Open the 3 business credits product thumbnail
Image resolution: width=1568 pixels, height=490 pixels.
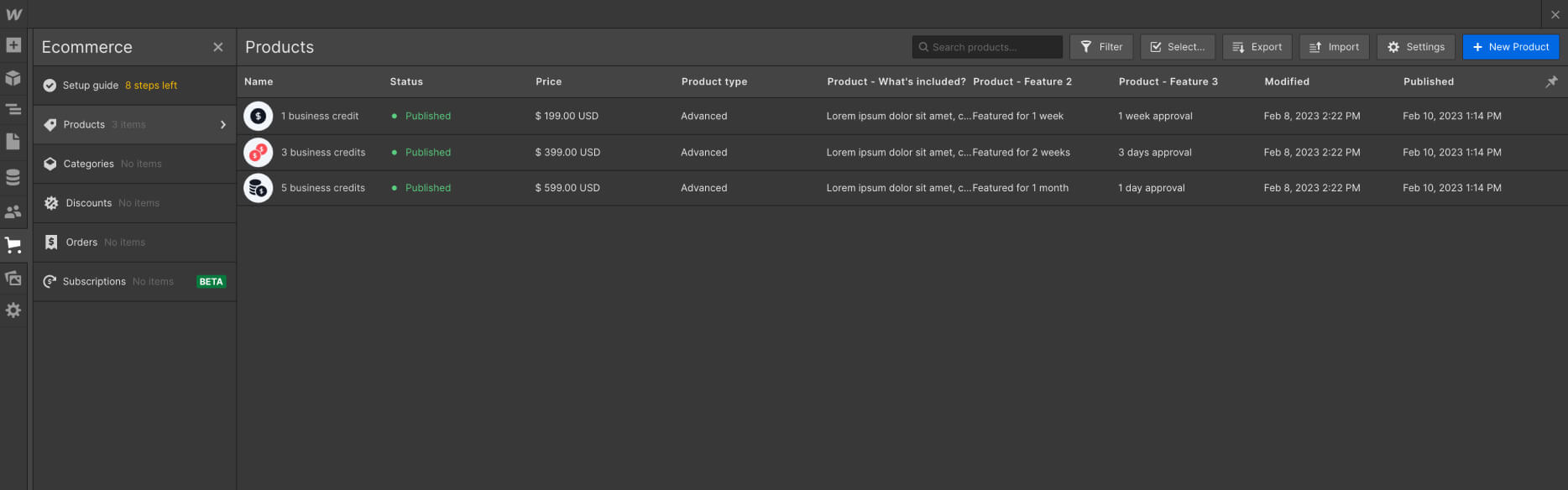tap(259, 152)
